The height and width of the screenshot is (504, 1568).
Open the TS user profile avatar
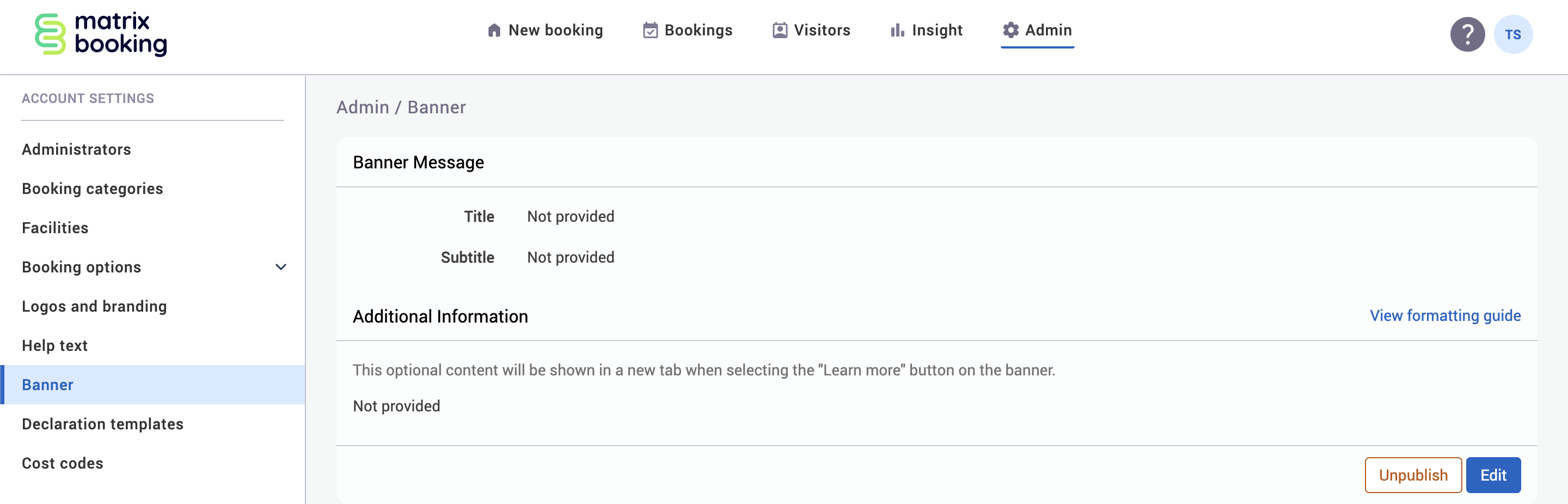tap(1512, 35)
